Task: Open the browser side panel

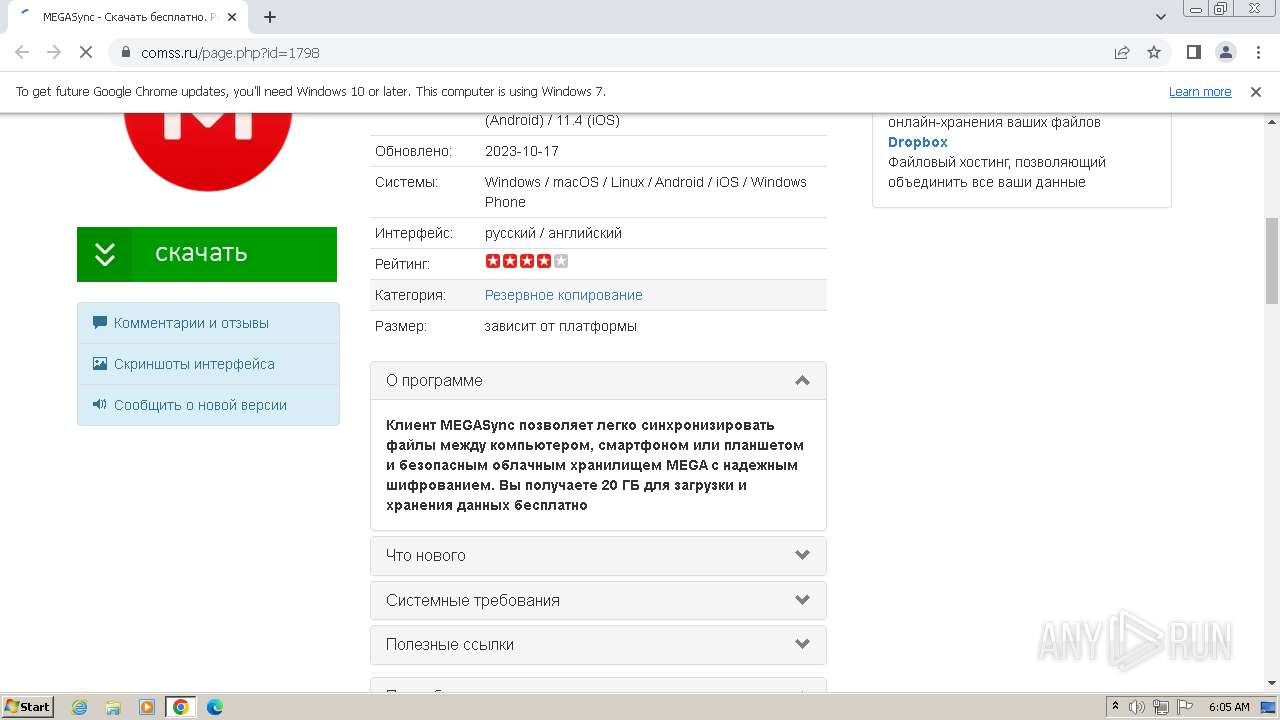Action: tap(1193, 52)
